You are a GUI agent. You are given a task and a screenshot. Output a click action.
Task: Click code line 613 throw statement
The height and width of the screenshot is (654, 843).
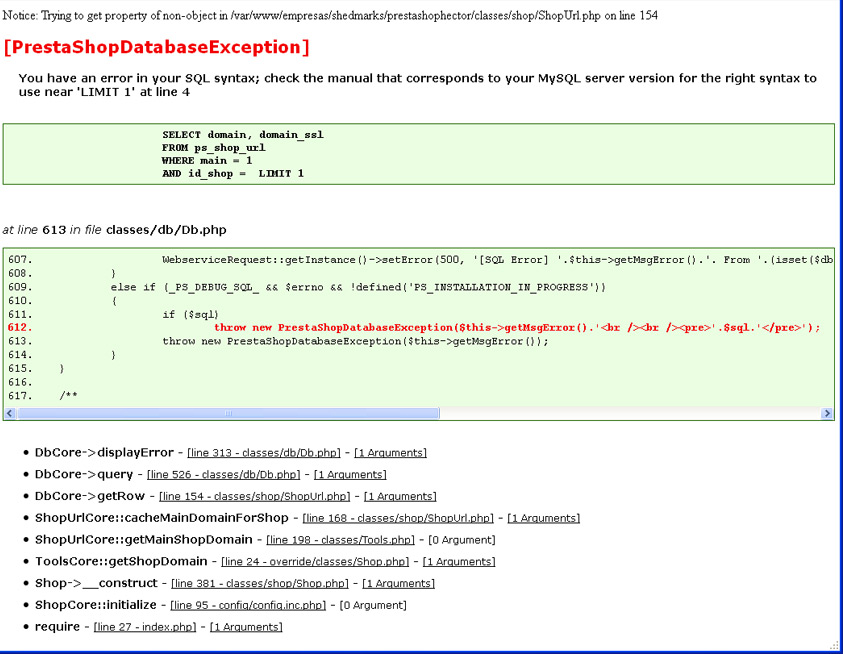click(355, 341)
